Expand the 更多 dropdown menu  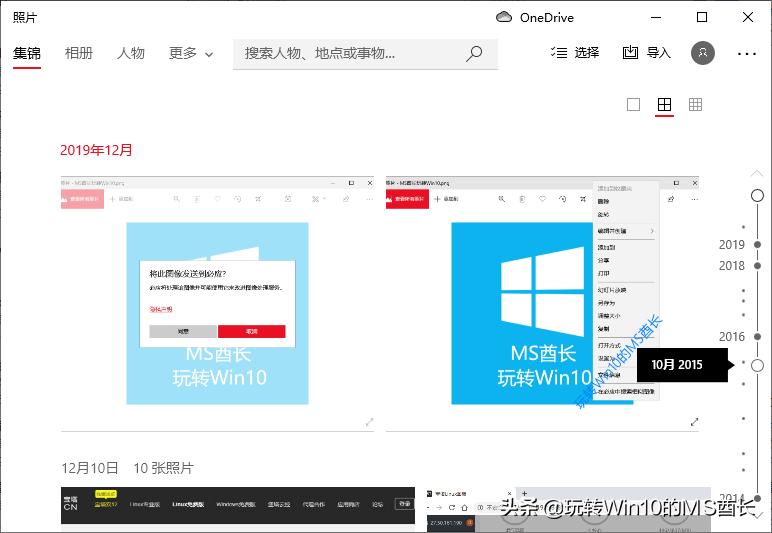coord(191,53)
